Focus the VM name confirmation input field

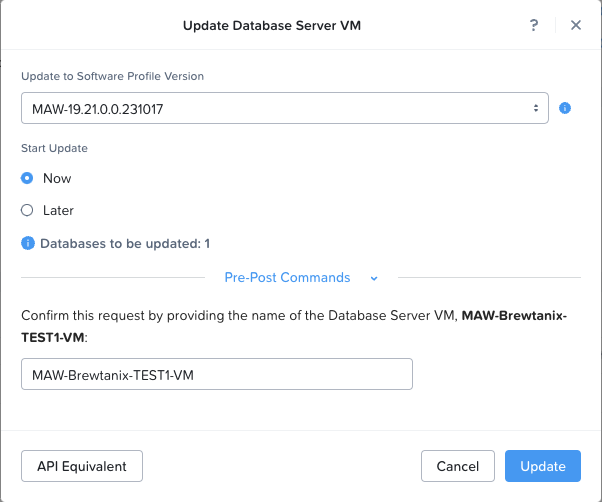coord(217,374)
